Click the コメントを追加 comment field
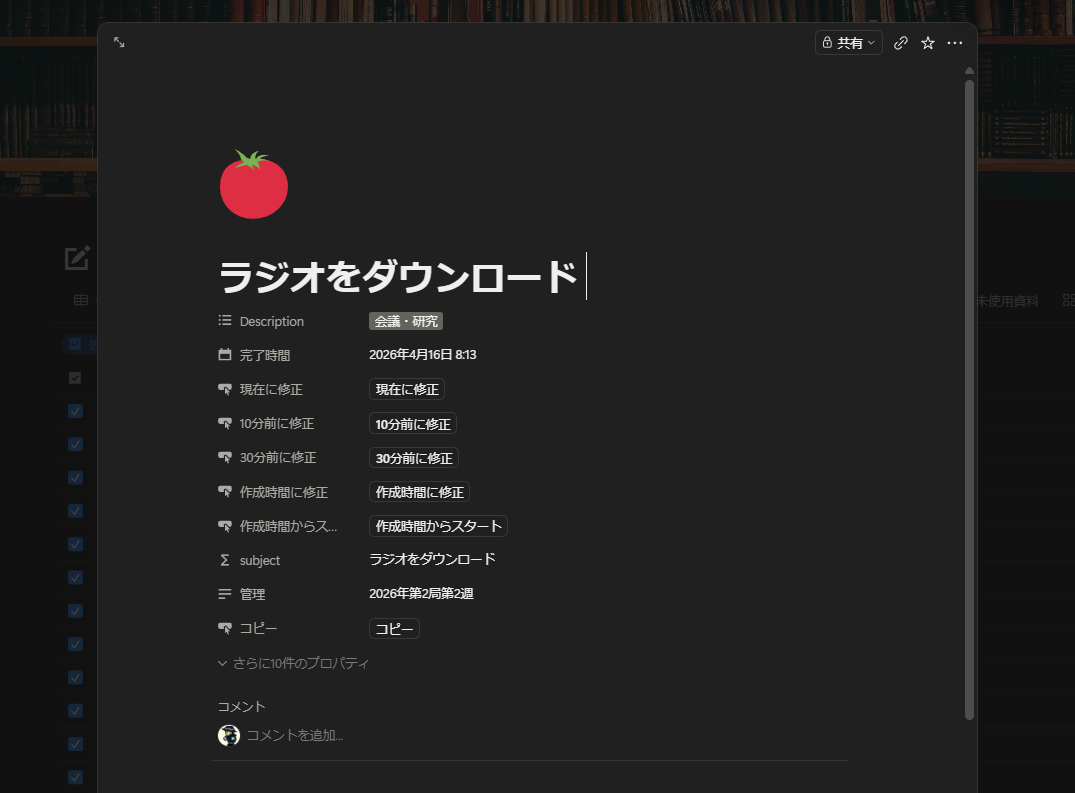This screenshot has width=1075, height=793. point(295,735)
